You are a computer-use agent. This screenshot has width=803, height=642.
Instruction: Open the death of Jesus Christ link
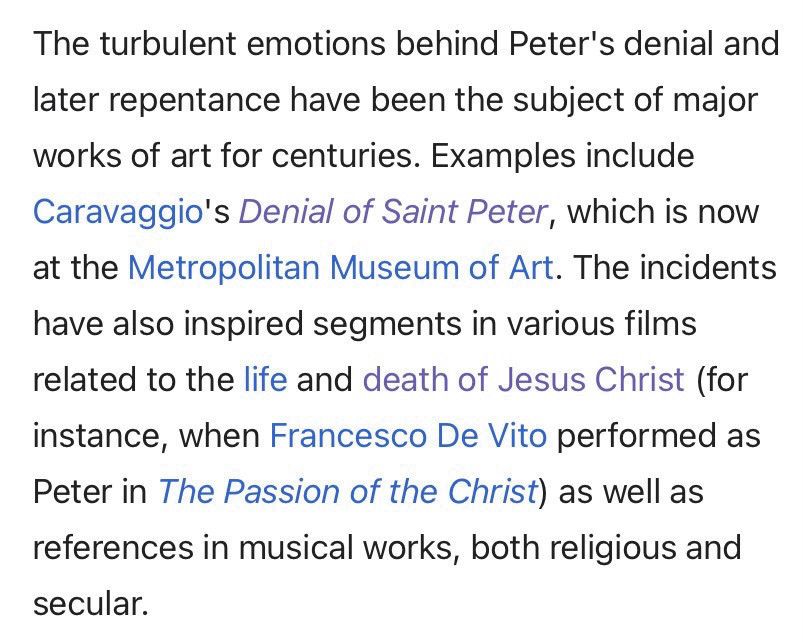[x=523, y=379]
